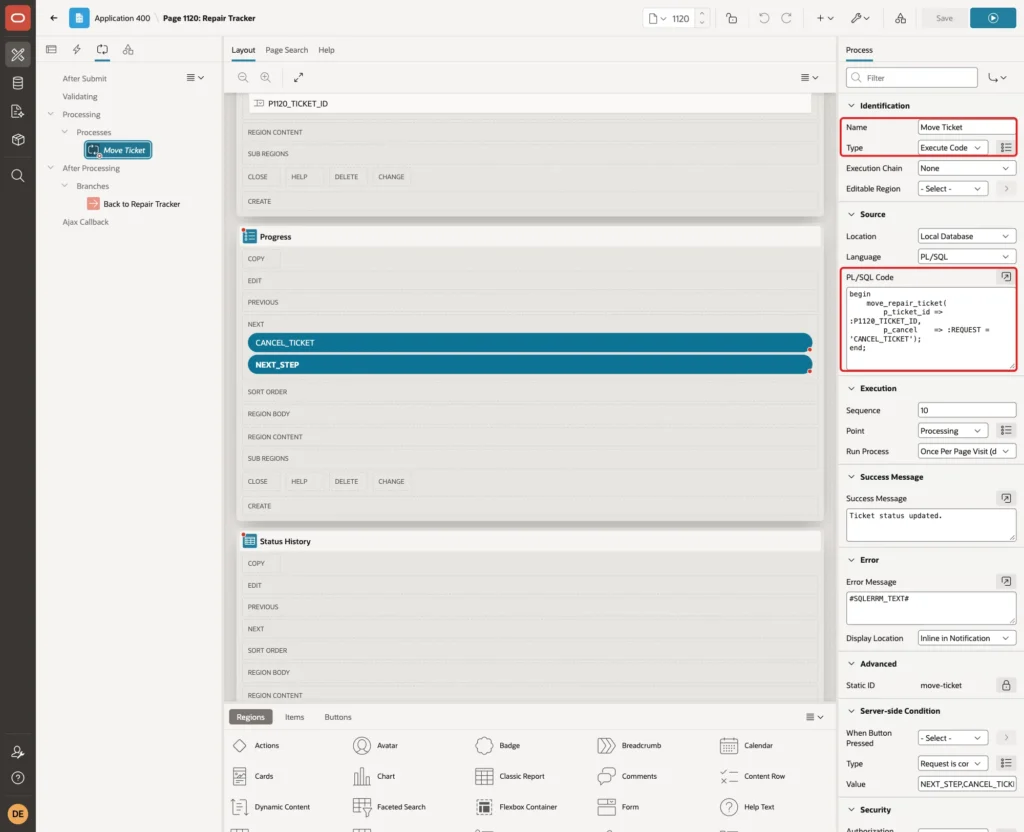Switch to Shared Components tab icon
The height and width of the screenshot is (832, 1024).
(x=128, y=50)
